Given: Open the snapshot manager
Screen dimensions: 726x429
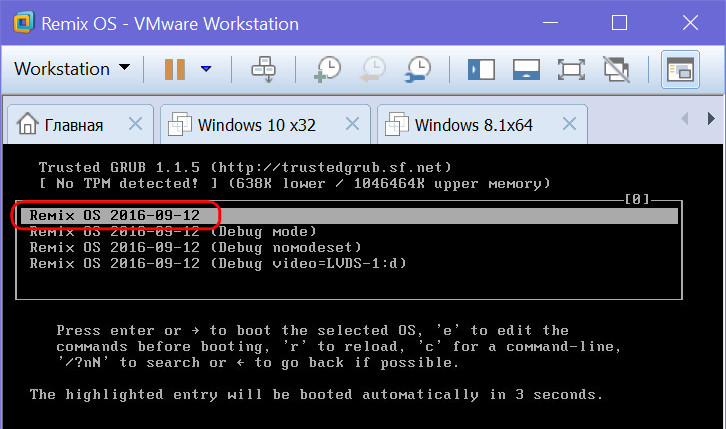Looking at the screenshot, I should point(418,69).
